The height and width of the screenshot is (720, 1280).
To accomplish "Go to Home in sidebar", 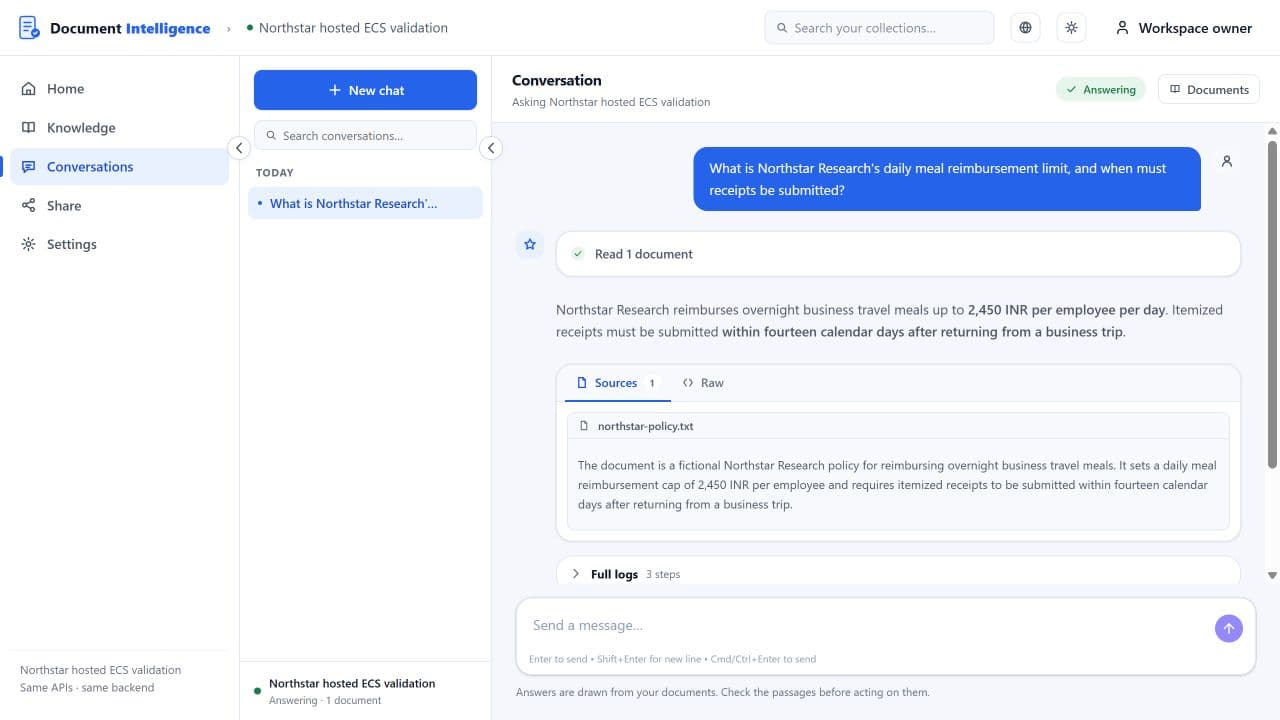I will 119,89.
